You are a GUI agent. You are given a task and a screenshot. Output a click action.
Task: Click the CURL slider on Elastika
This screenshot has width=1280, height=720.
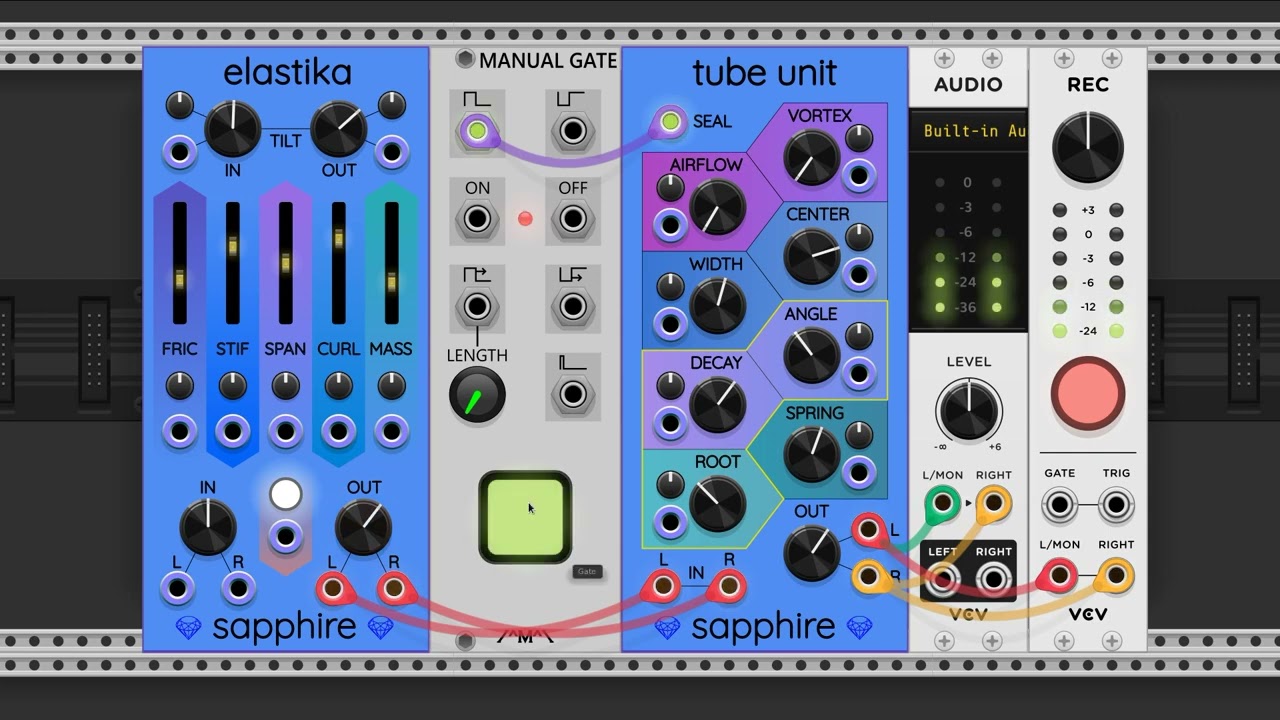[339, 263]
